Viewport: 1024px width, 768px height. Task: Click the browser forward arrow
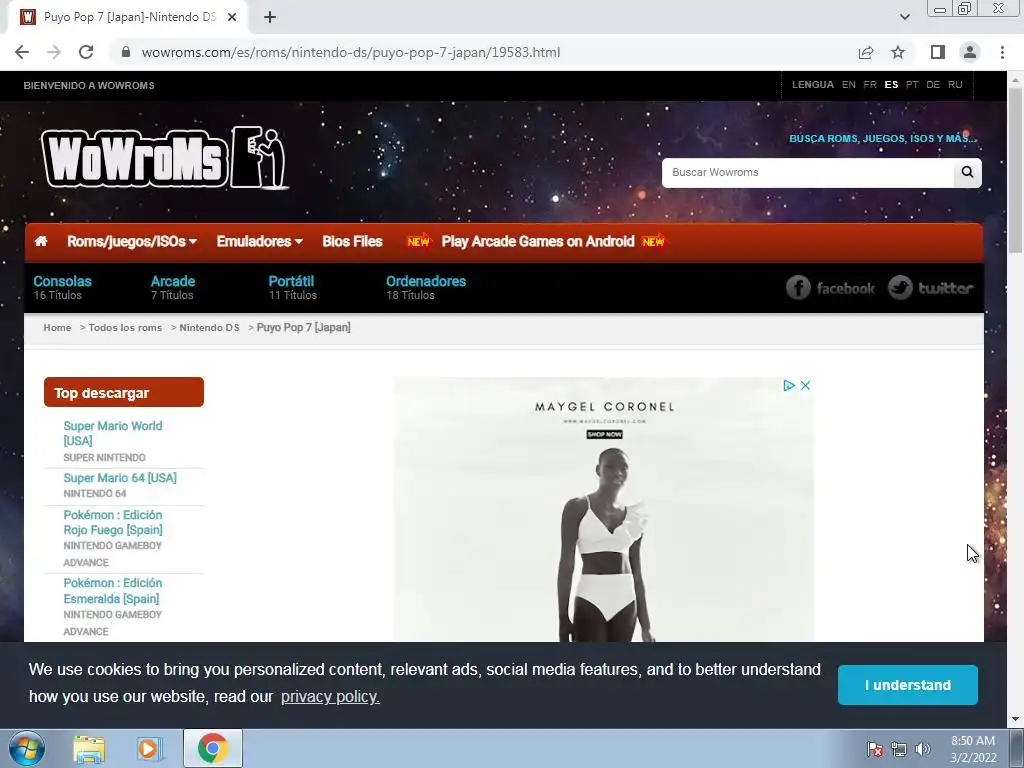(x=54, y=52)
